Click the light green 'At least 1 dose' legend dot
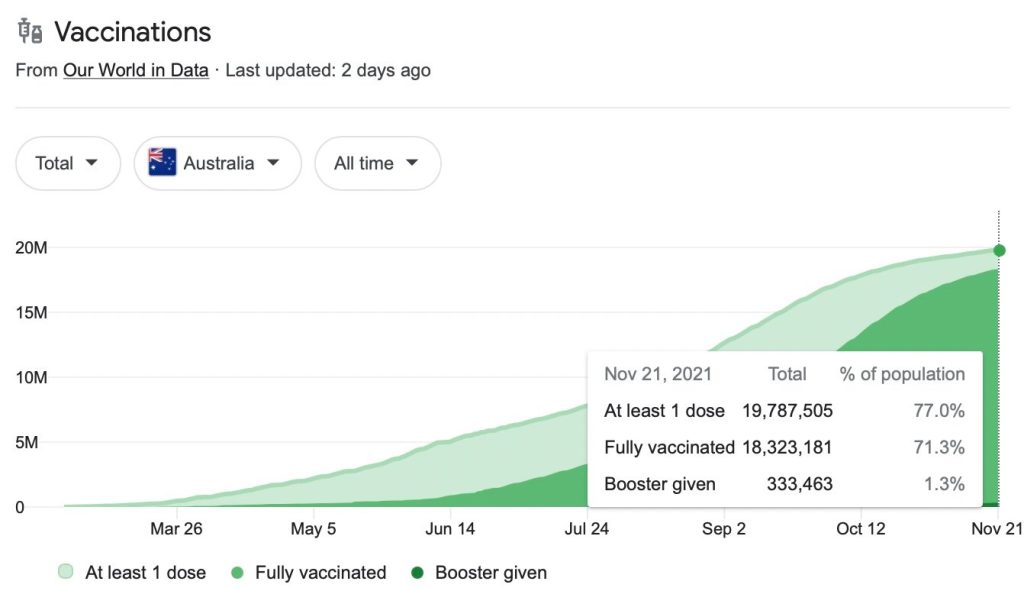This screenshot has height=591, width=1024. tap(66, 573)
